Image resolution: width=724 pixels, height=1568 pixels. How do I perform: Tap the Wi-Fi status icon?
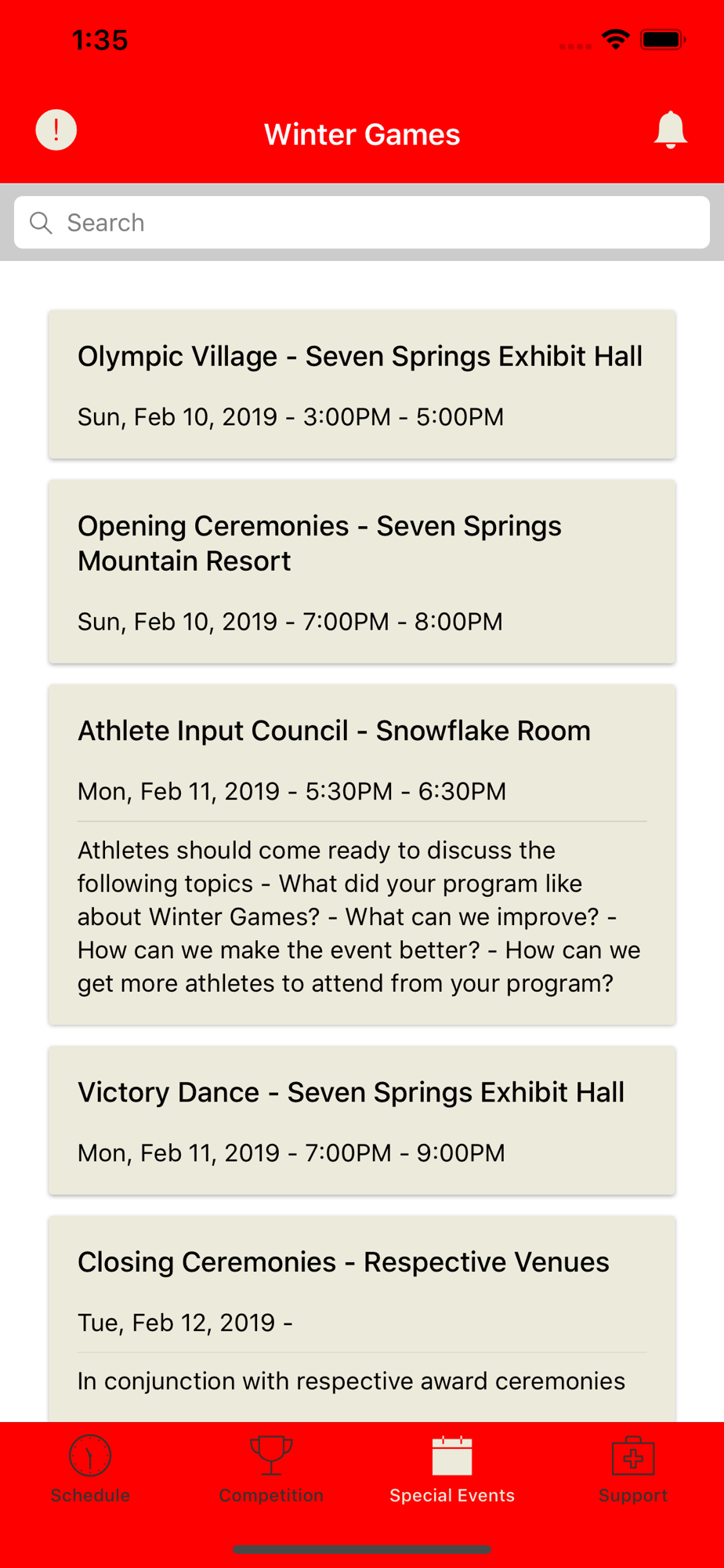click(616, 40)
